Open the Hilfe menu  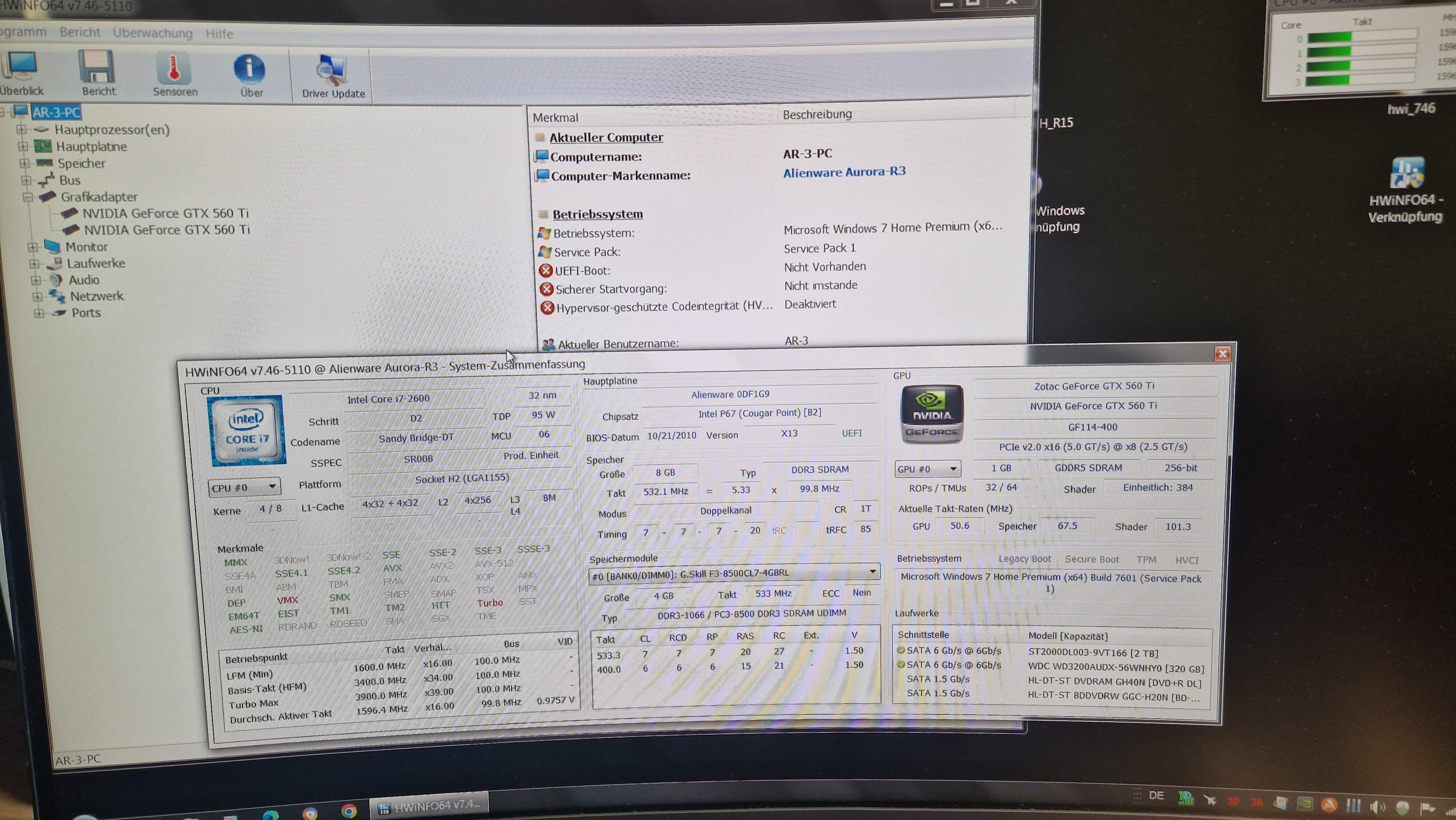219,33
